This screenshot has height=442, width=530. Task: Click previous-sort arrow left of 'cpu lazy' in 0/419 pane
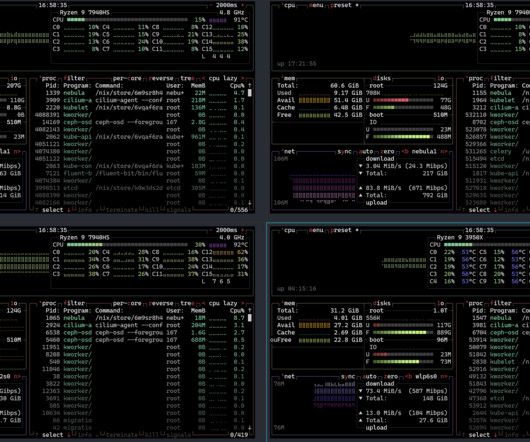[203, 303]
